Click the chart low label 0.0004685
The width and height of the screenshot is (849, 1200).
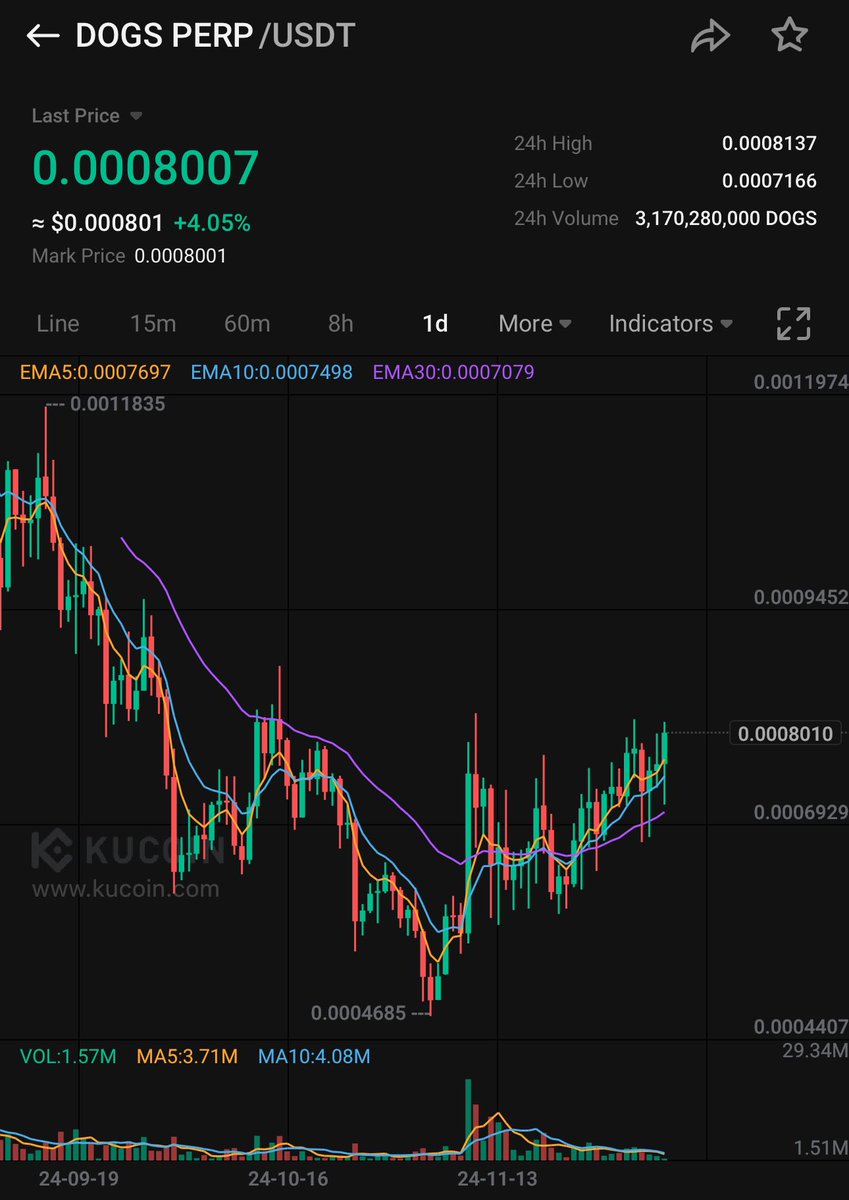click(358, 1013)
